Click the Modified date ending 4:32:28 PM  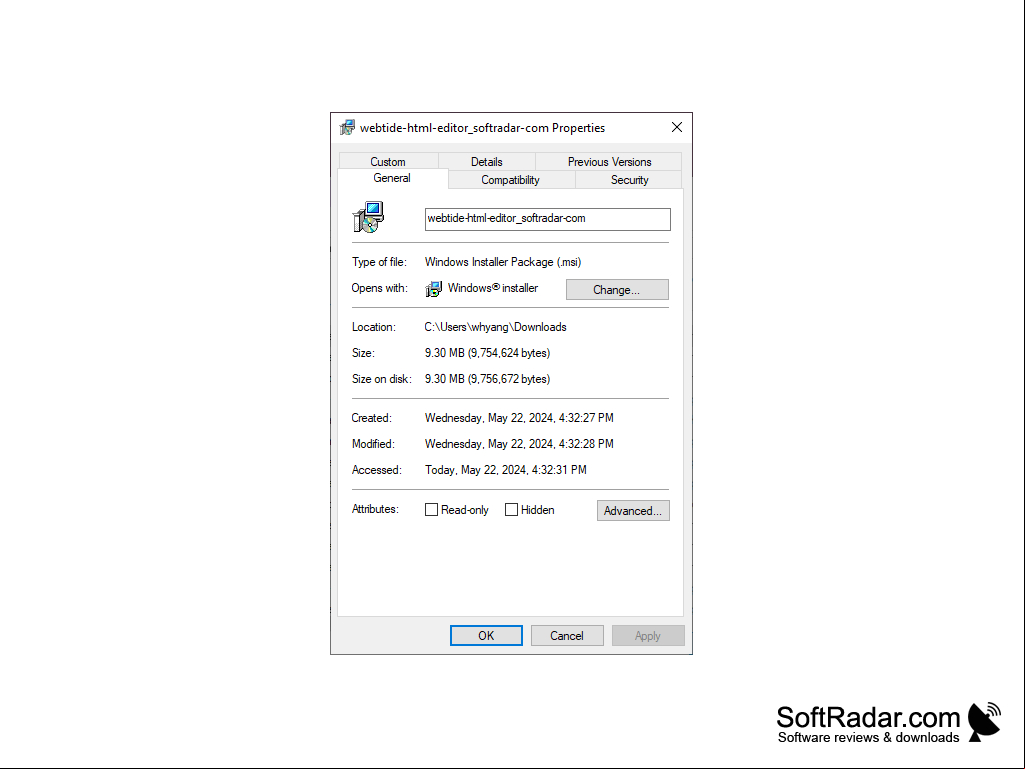coord(519,444)
